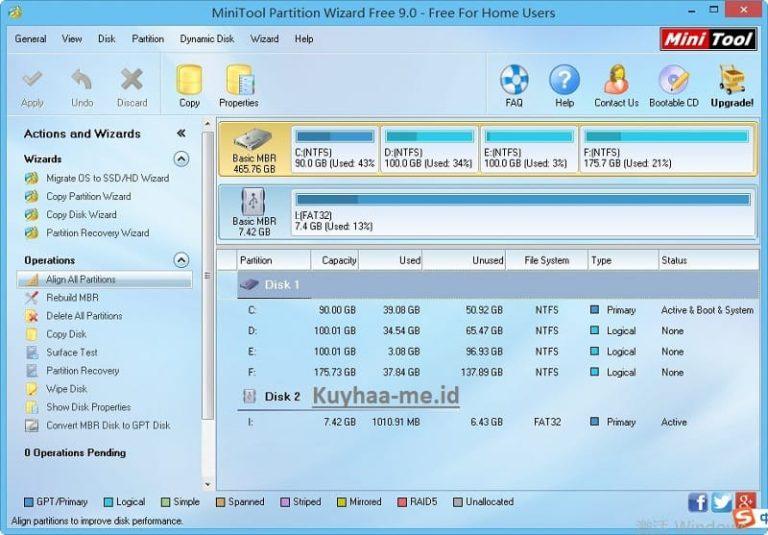768x535 pixels.
Task: Choose Rebuild MBR operation
Action: 72,297
